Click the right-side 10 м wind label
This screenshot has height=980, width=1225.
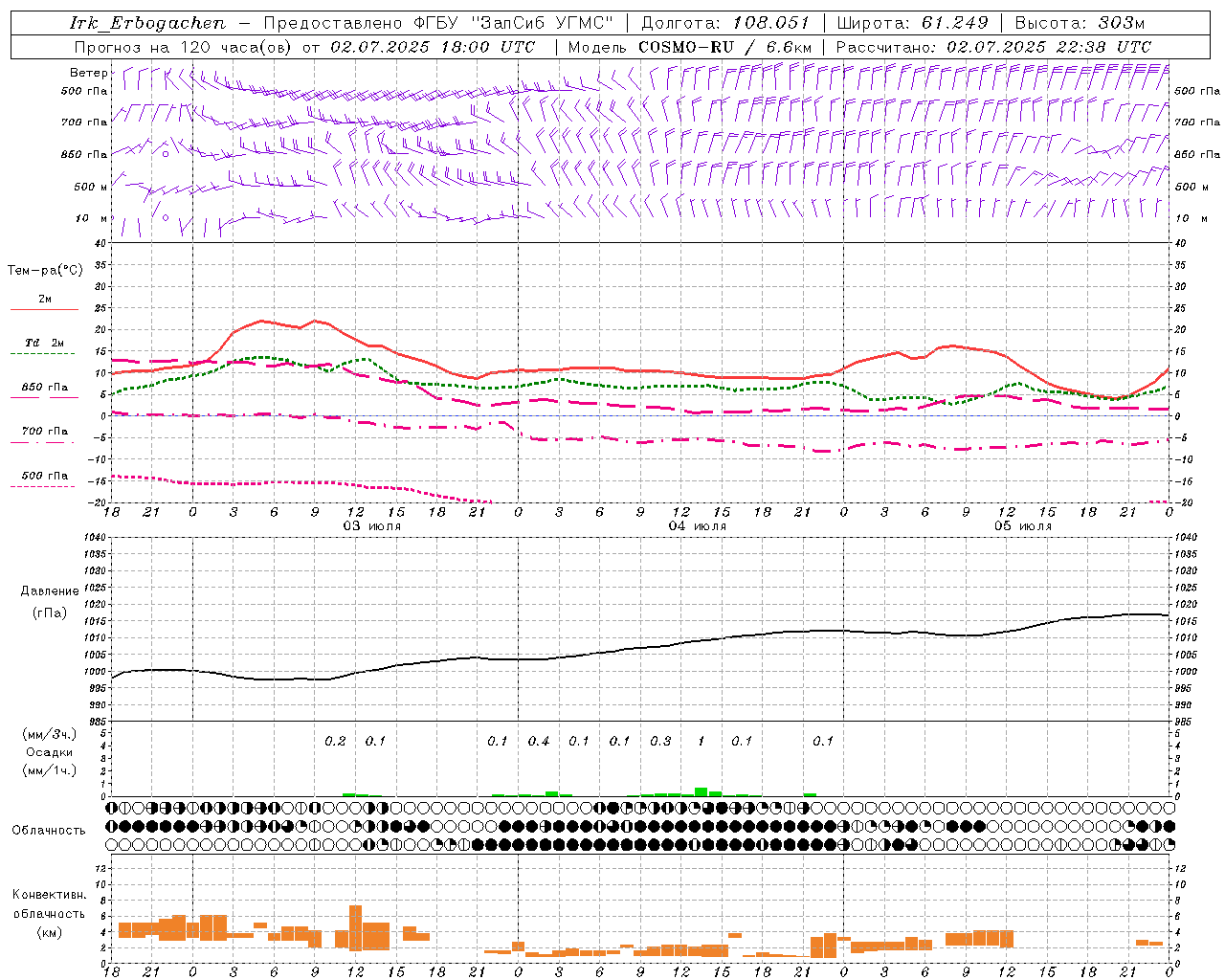point(1191,218)
